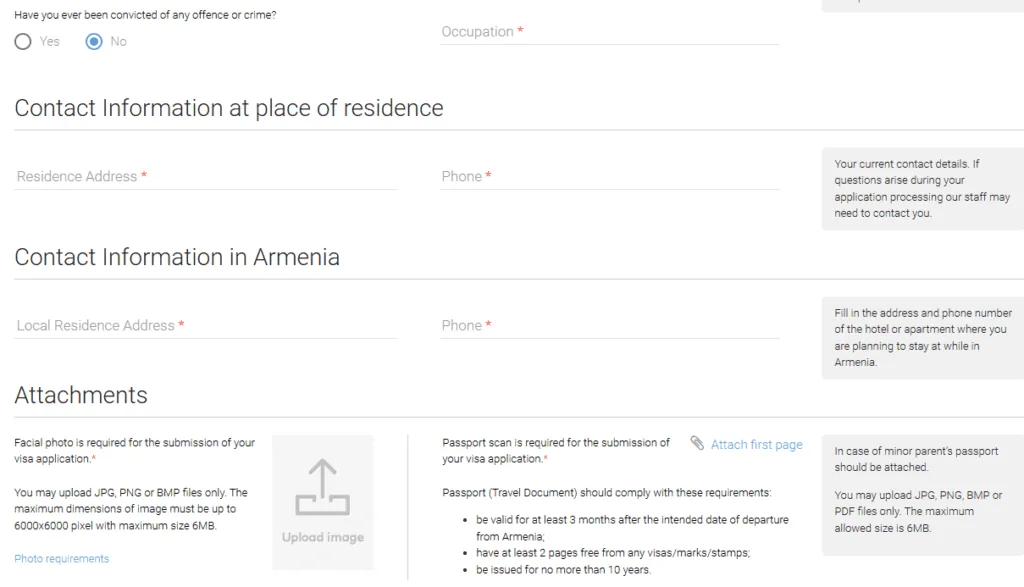Click 'You may upload JPG, PNG, BMP or PDF' note
Screen dimensions: 1024x587
(918, 512)
